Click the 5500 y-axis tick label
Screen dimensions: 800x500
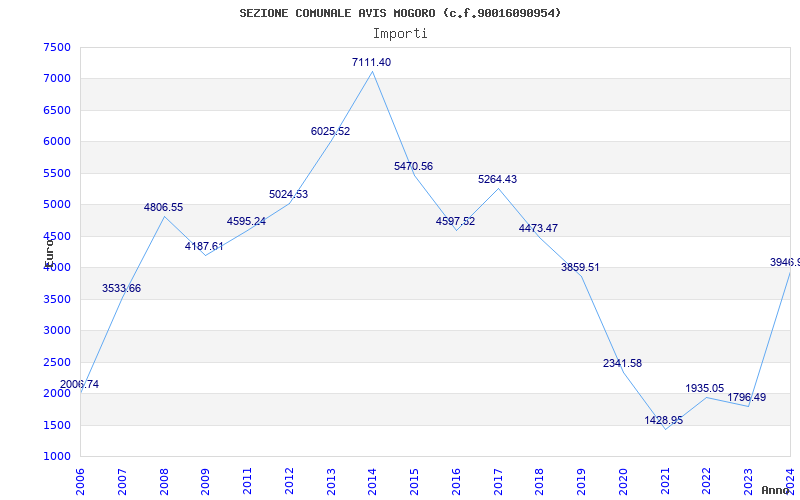click(57, 173)
